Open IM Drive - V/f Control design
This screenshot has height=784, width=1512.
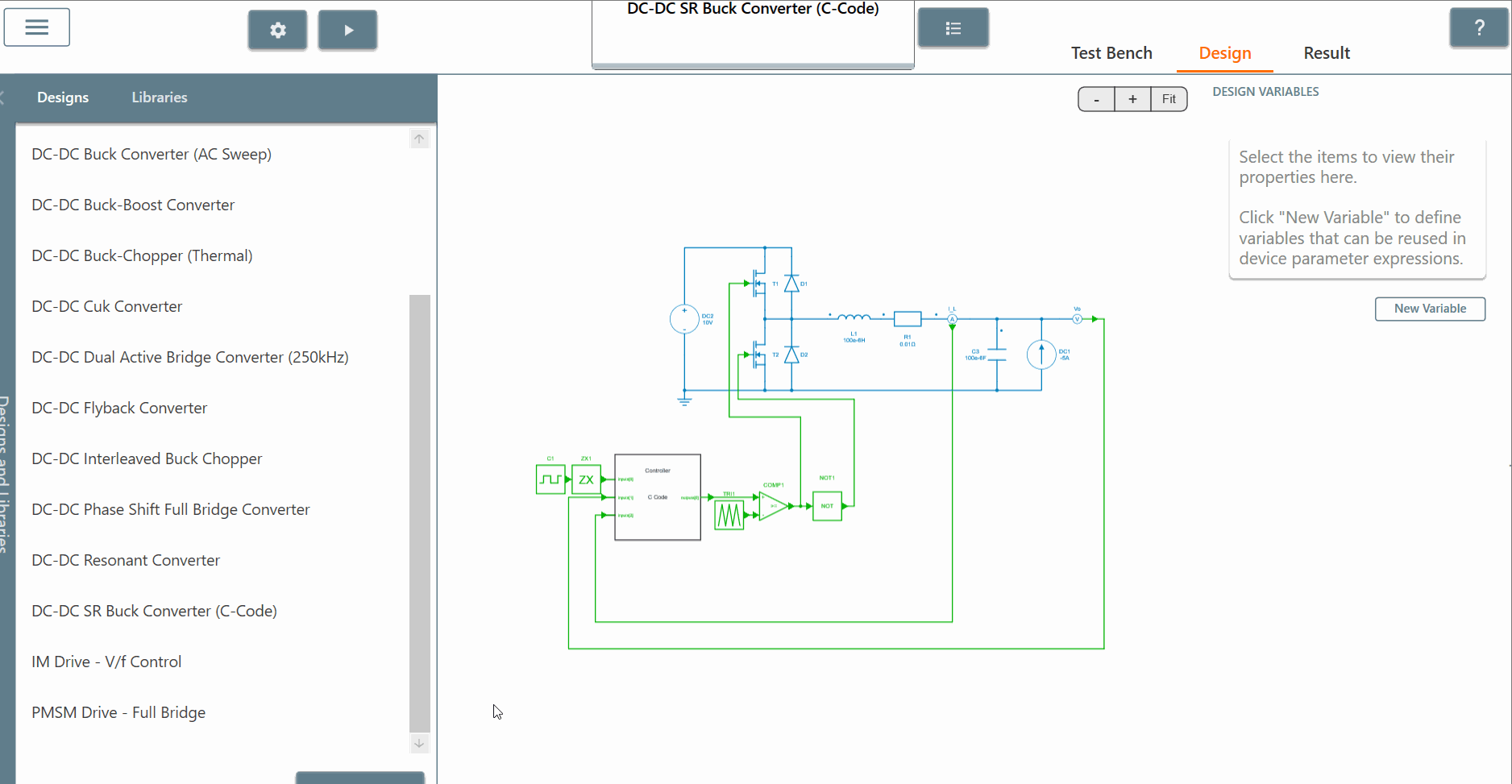tap(106, 662)
